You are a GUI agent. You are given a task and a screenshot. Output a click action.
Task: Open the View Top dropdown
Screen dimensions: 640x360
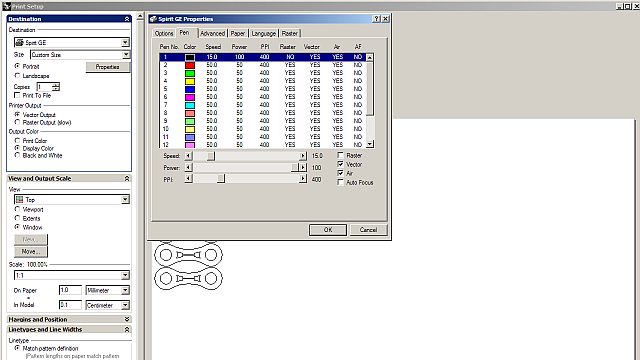click(x=125, y=200)
